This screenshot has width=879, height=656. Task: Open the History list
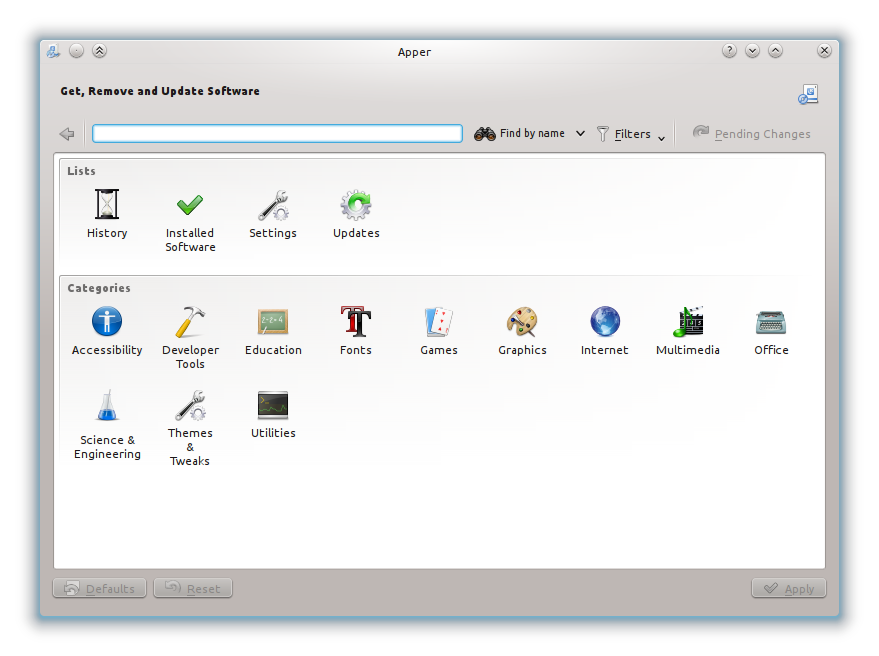[x=107, y=214]
